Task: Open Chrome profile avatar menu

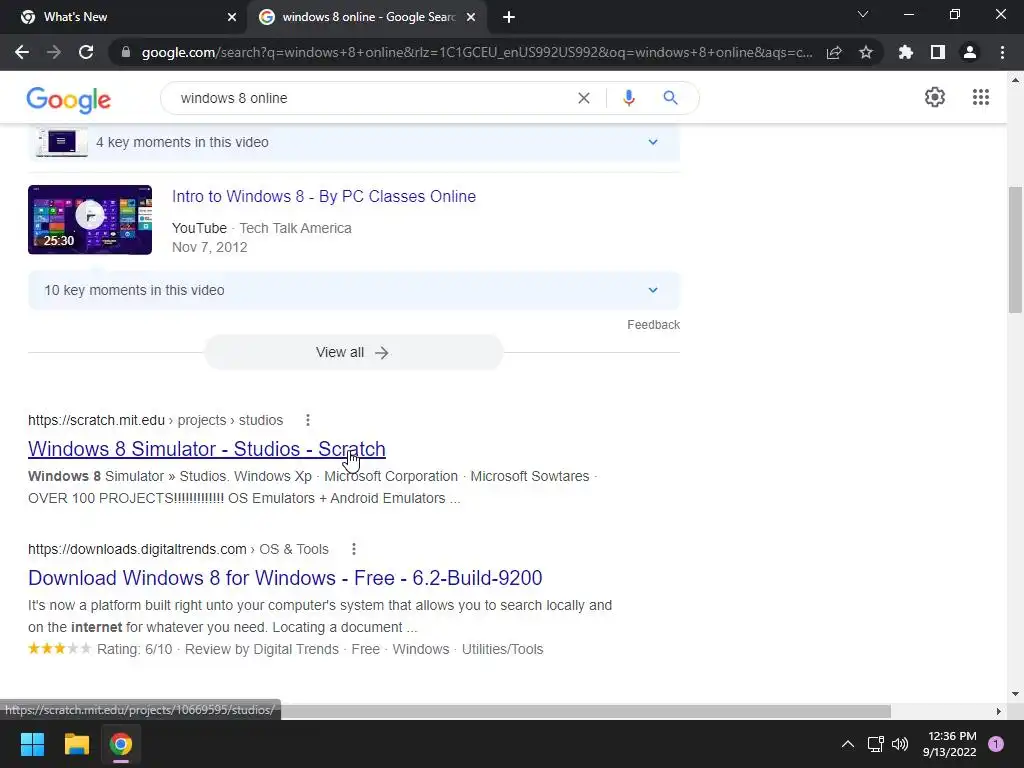Action: tap(970, 52)
